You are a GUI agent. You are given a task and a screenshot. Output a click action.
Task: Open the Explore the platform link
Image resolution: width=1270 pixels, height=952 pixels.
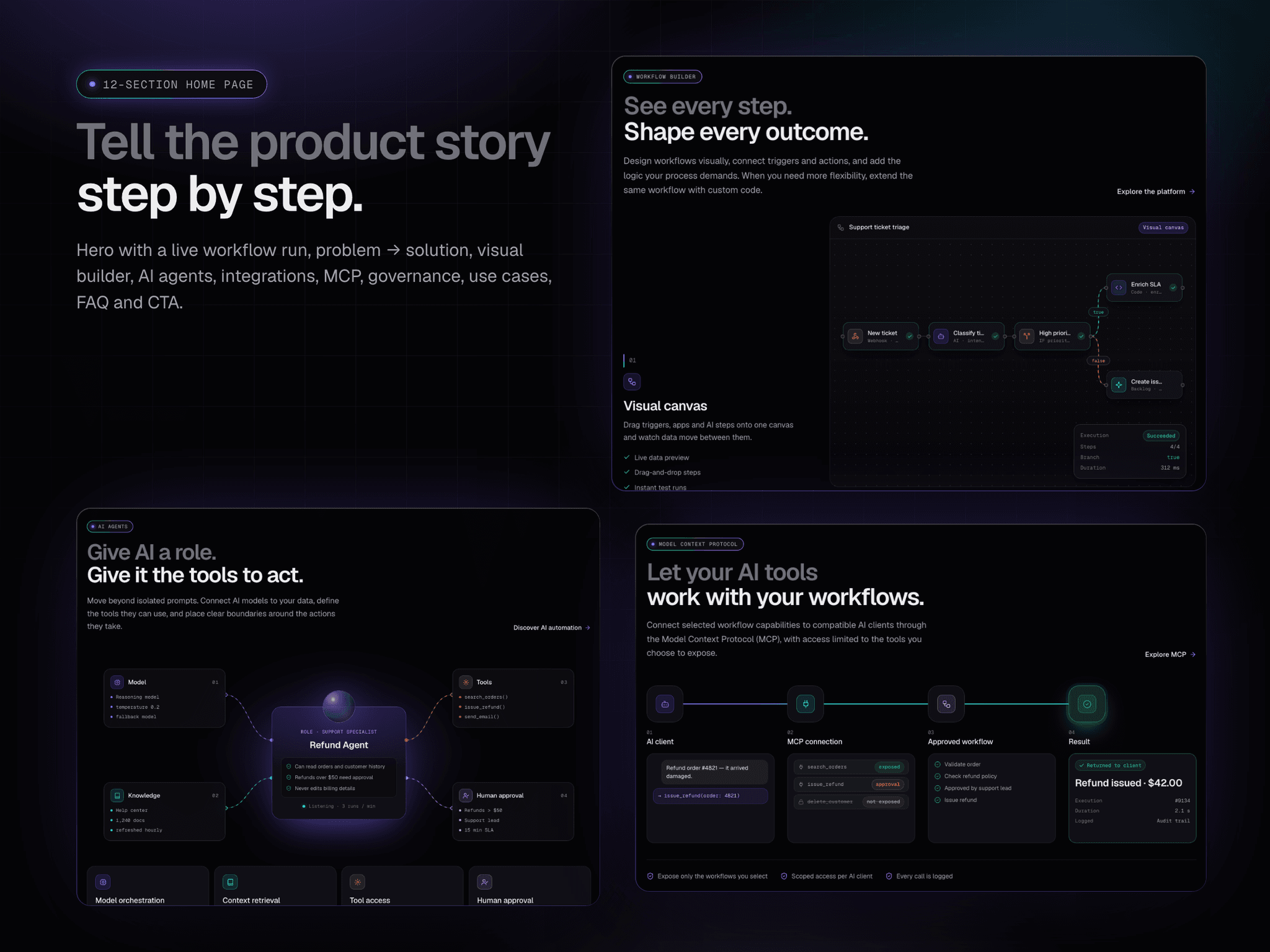1156,192
